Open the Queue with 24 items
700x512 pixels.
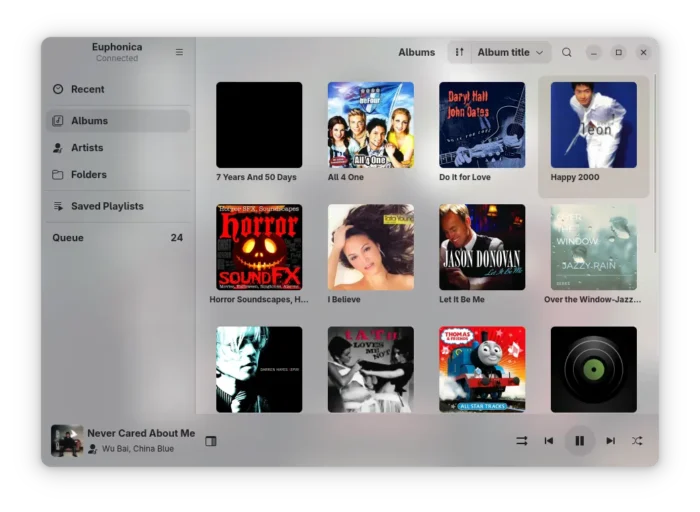click(x=117, y=238)
